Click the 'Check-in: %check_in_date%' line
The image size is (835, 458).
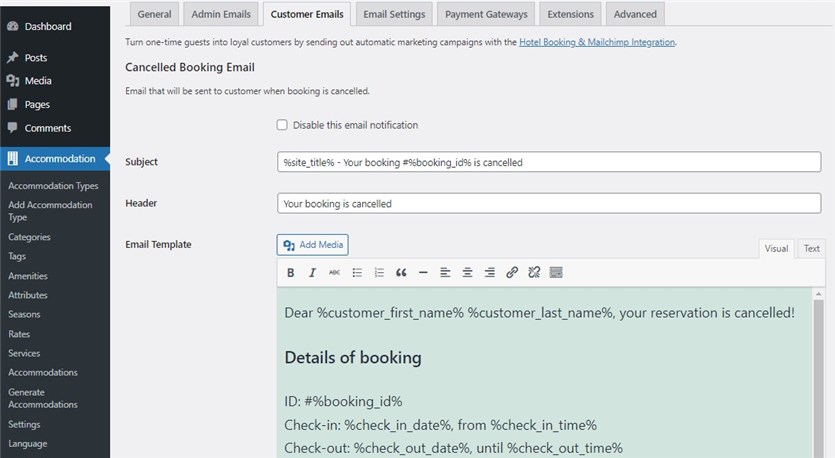440,425
